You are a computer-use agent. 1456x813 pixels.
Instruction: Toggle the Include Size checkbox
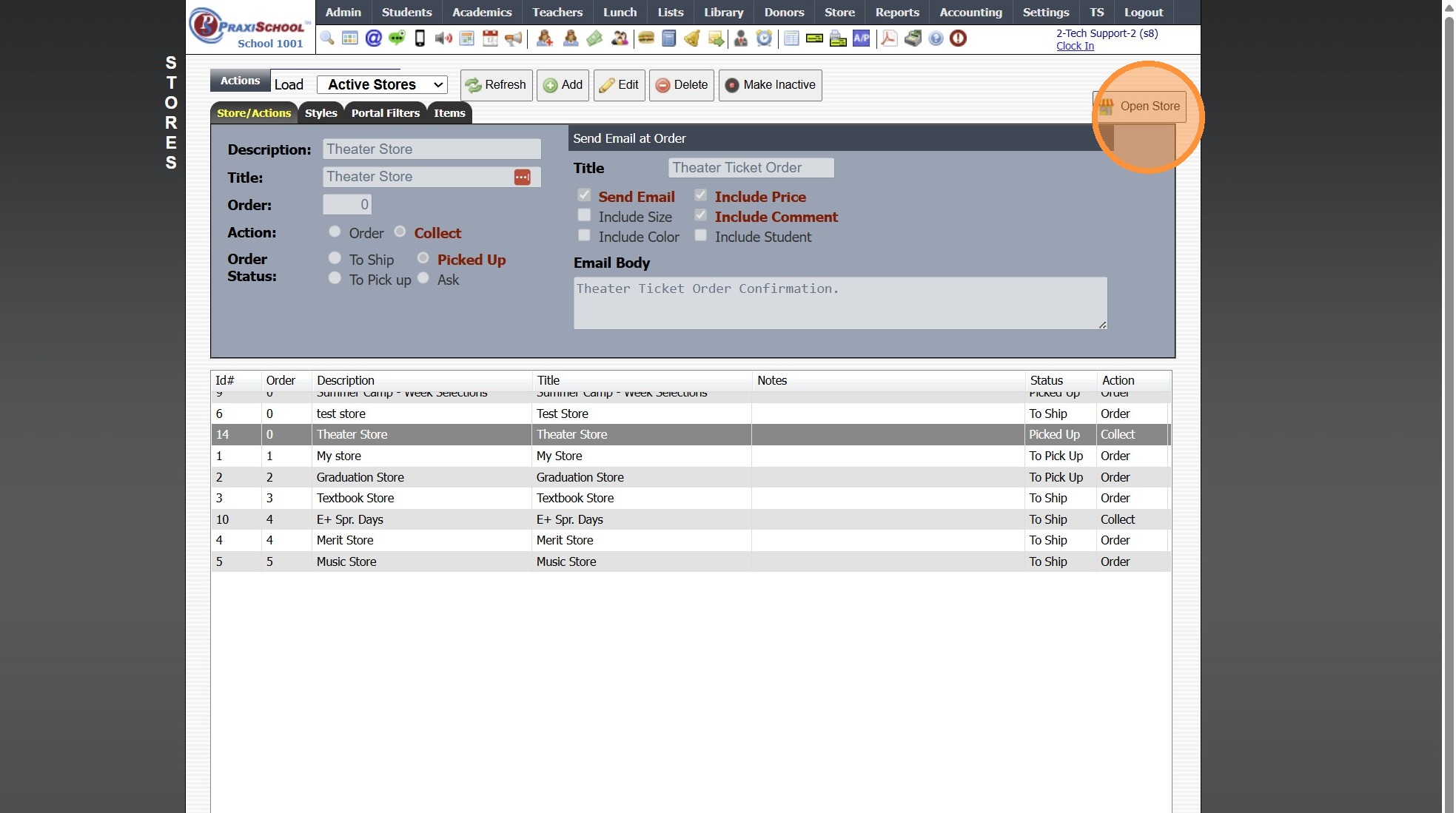[x=584, y=215]
